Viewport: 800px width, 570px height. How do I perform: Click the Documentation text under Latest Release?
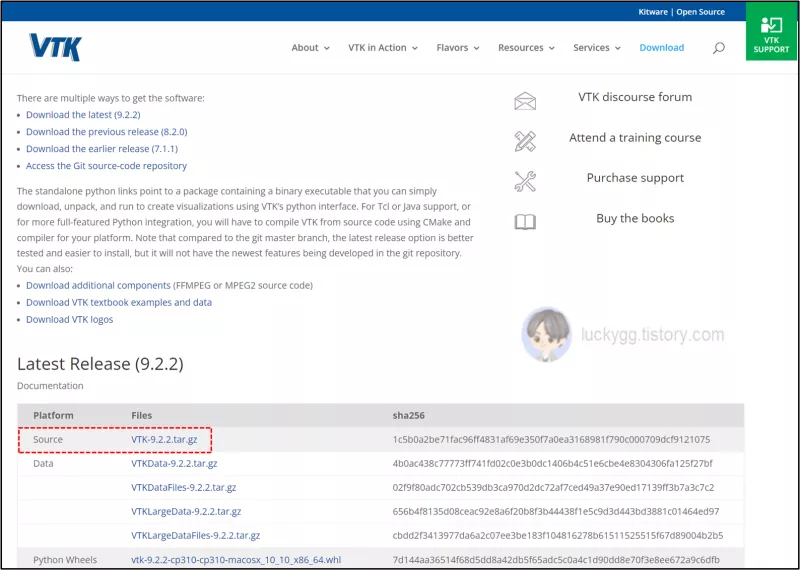pos(50,386)
